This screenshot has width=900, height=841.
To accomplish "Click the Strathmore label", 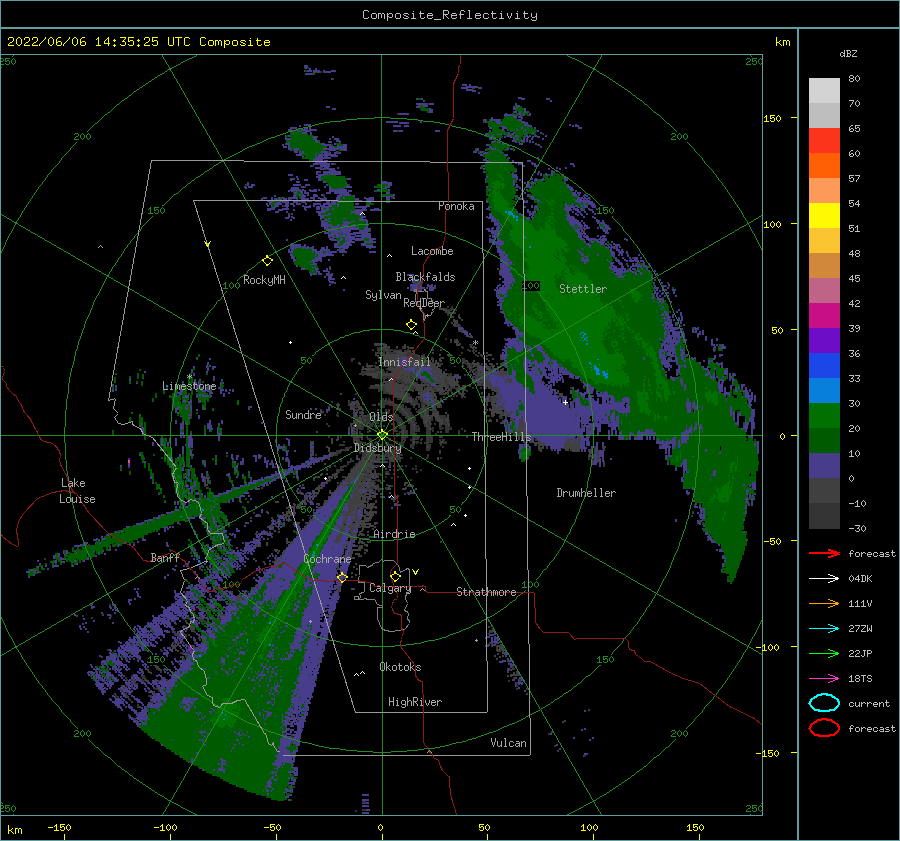I will click(486, 592).
